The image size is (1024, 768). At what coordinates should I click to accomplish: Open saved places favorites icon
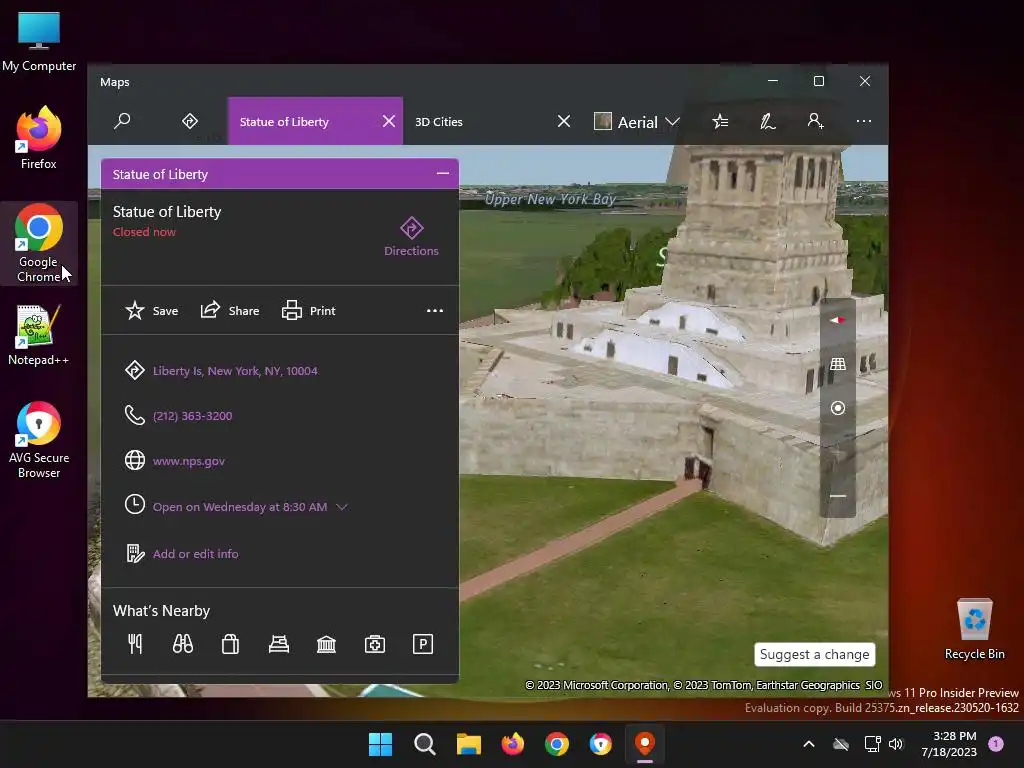720,121
